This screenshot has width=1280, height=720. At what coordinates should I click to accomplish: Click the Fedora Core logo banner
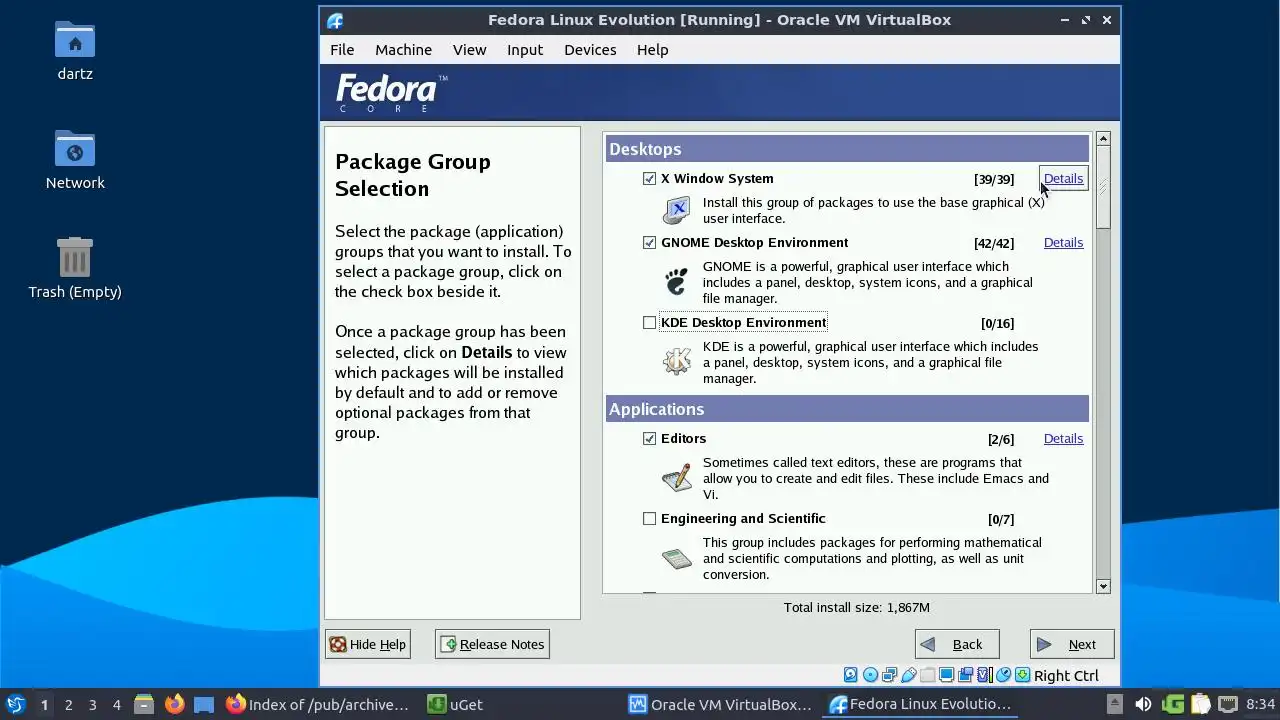390,93
